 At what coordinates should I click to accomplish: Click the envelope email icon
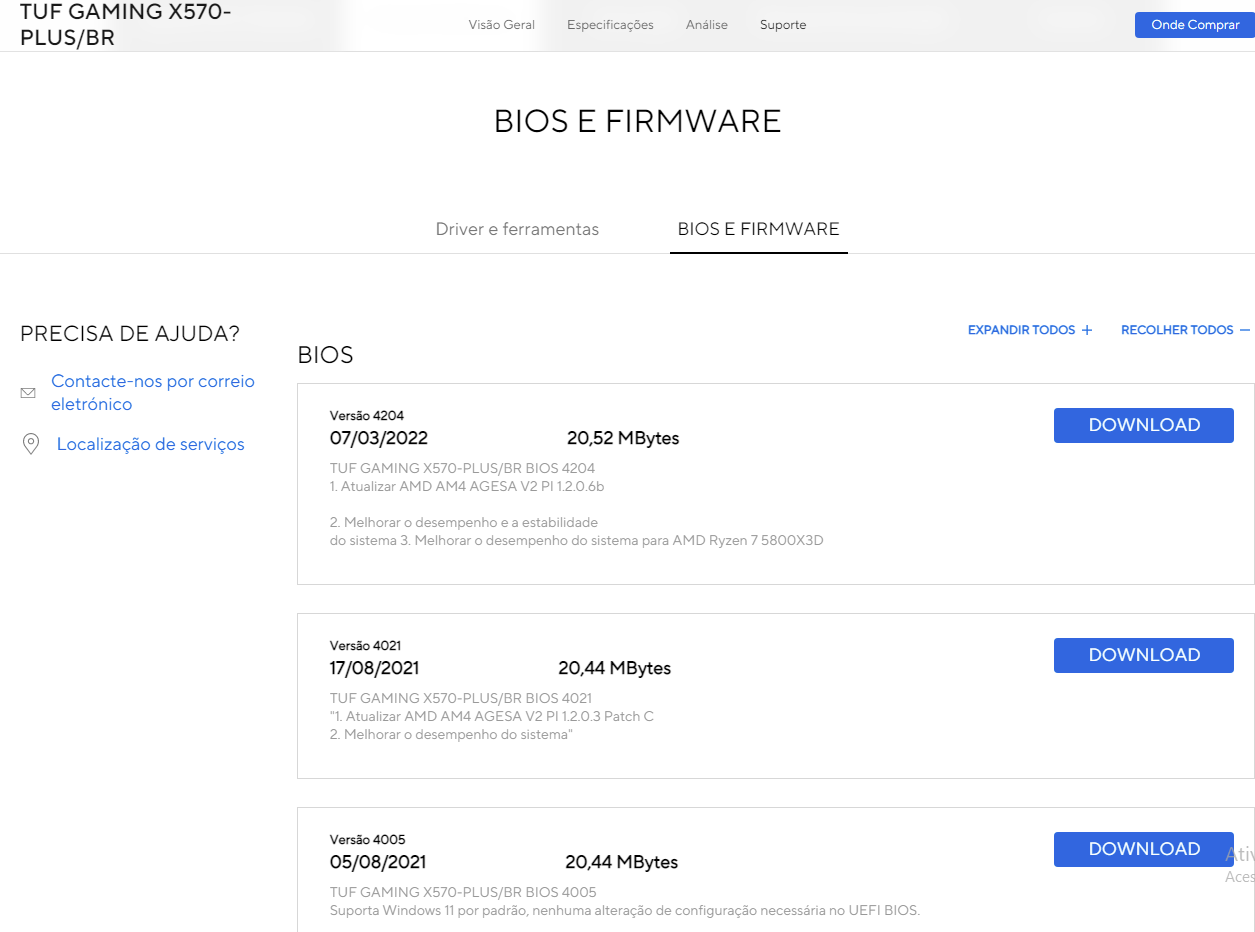28,393
